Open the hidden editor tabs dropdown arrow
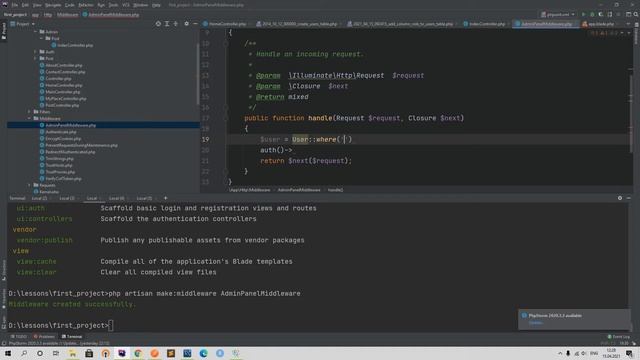The image size is (640, 360). click(x=629, y=24)
